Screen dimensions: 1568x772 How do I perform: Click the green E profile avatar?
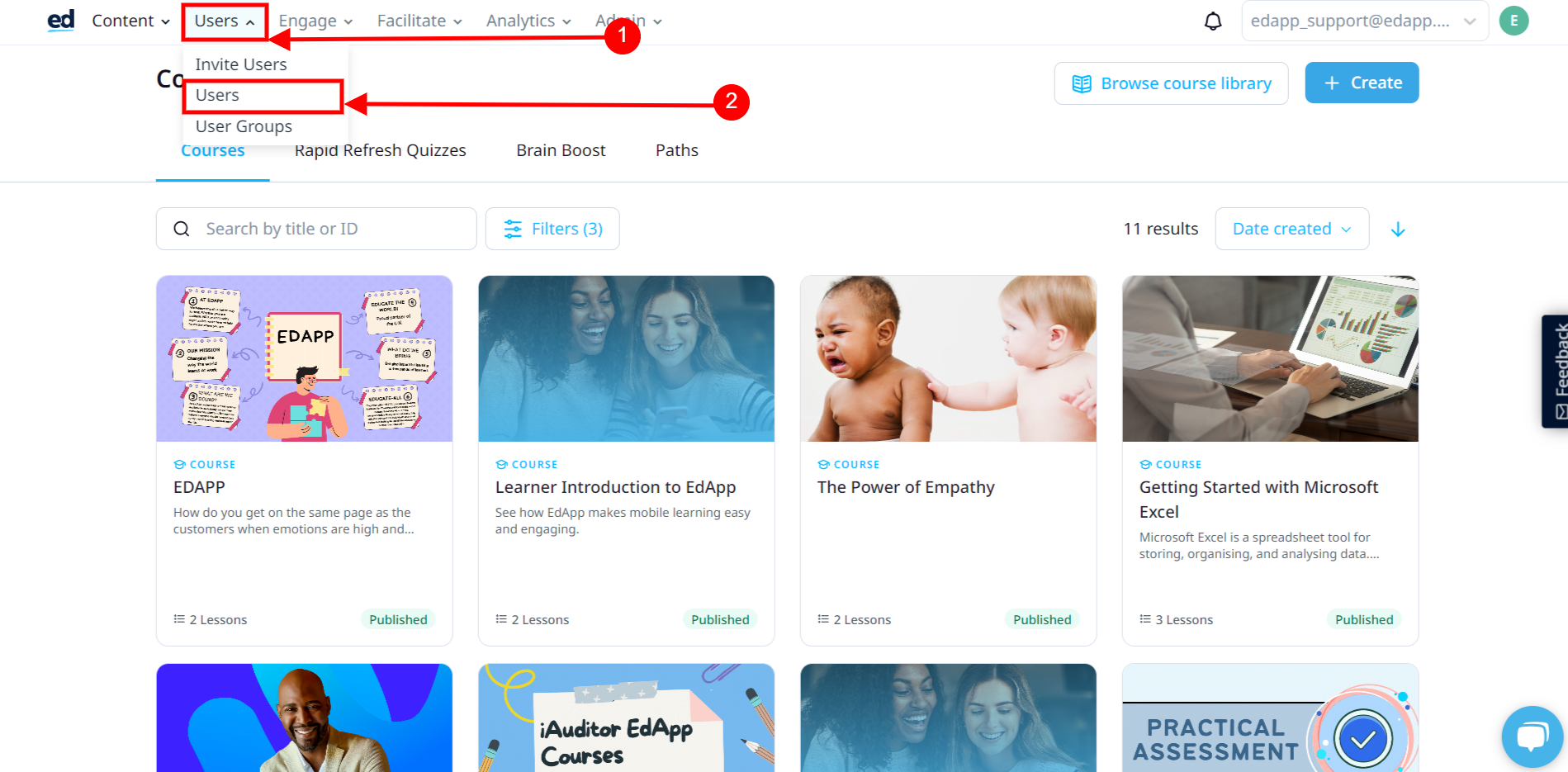[1514, 21]
